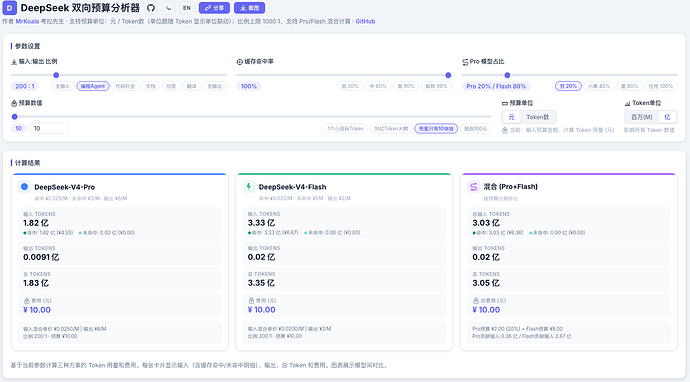The height and width of the screenshot is (382, 690).
Task: Set the Token unit to 亿
Action: 667,117
